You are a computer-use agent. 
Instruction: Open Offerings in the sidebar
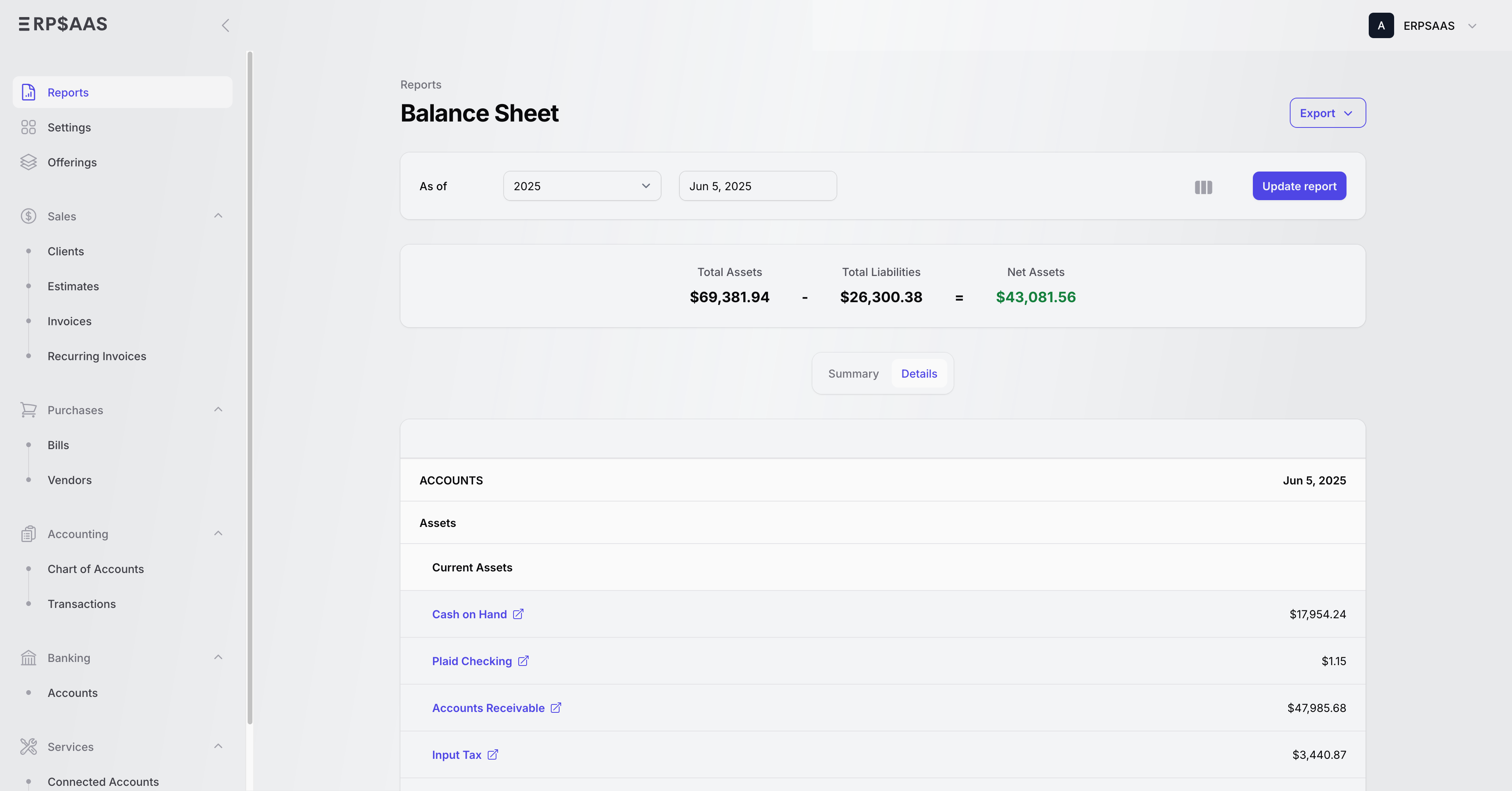[x=123, y=162]
